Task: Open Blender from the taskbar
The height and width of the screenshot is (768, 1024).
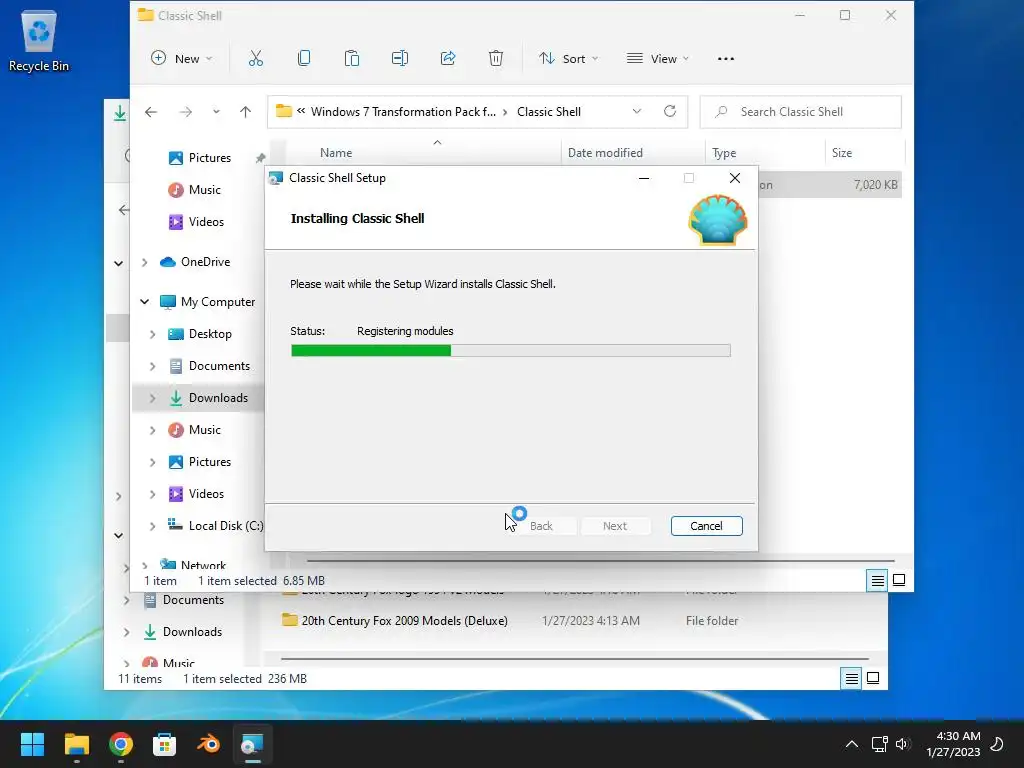Action: tap(208, 744)
